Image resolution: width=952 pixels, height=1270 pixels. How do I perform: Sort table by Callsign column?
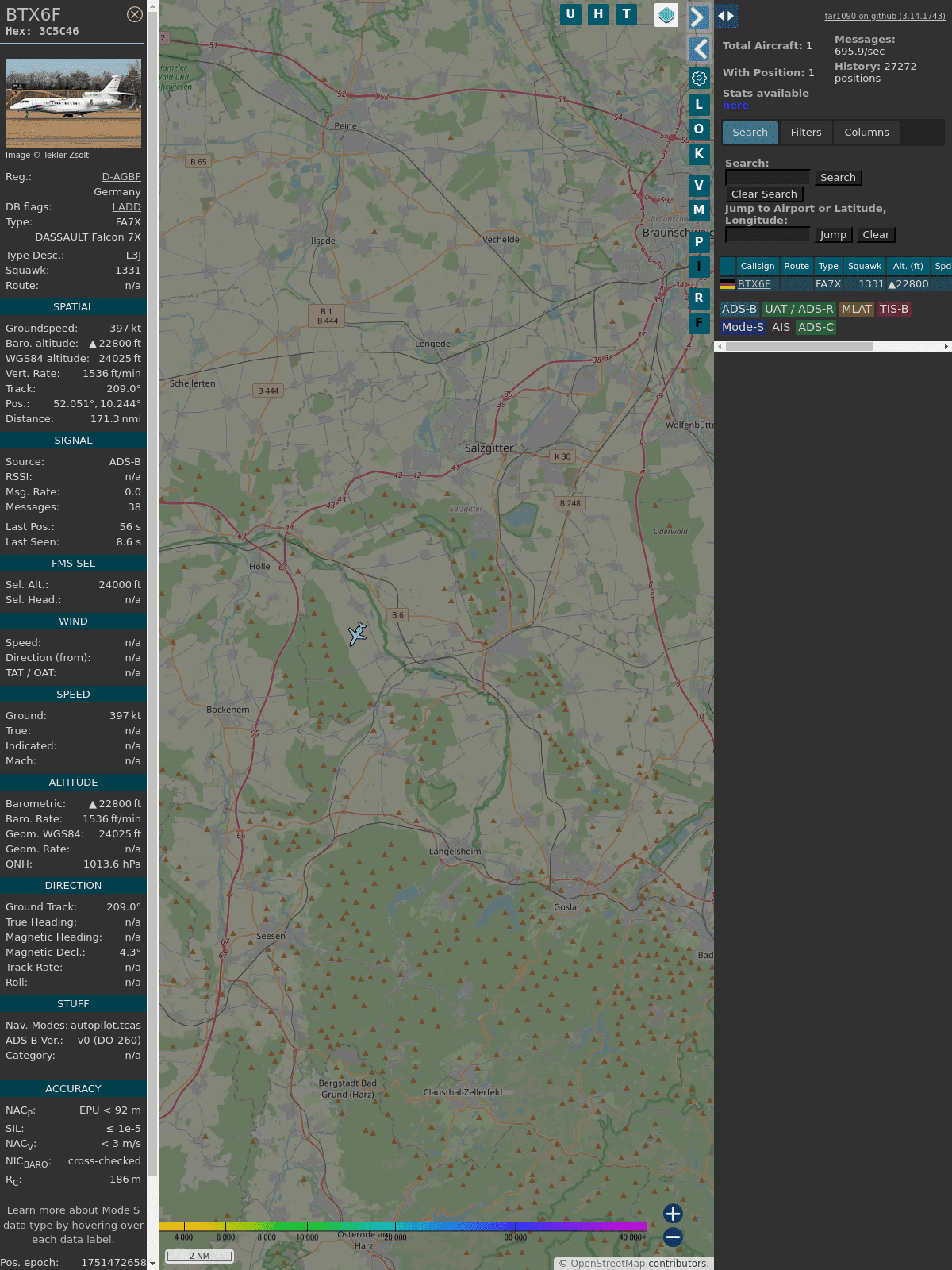click(x=758, y=267)
